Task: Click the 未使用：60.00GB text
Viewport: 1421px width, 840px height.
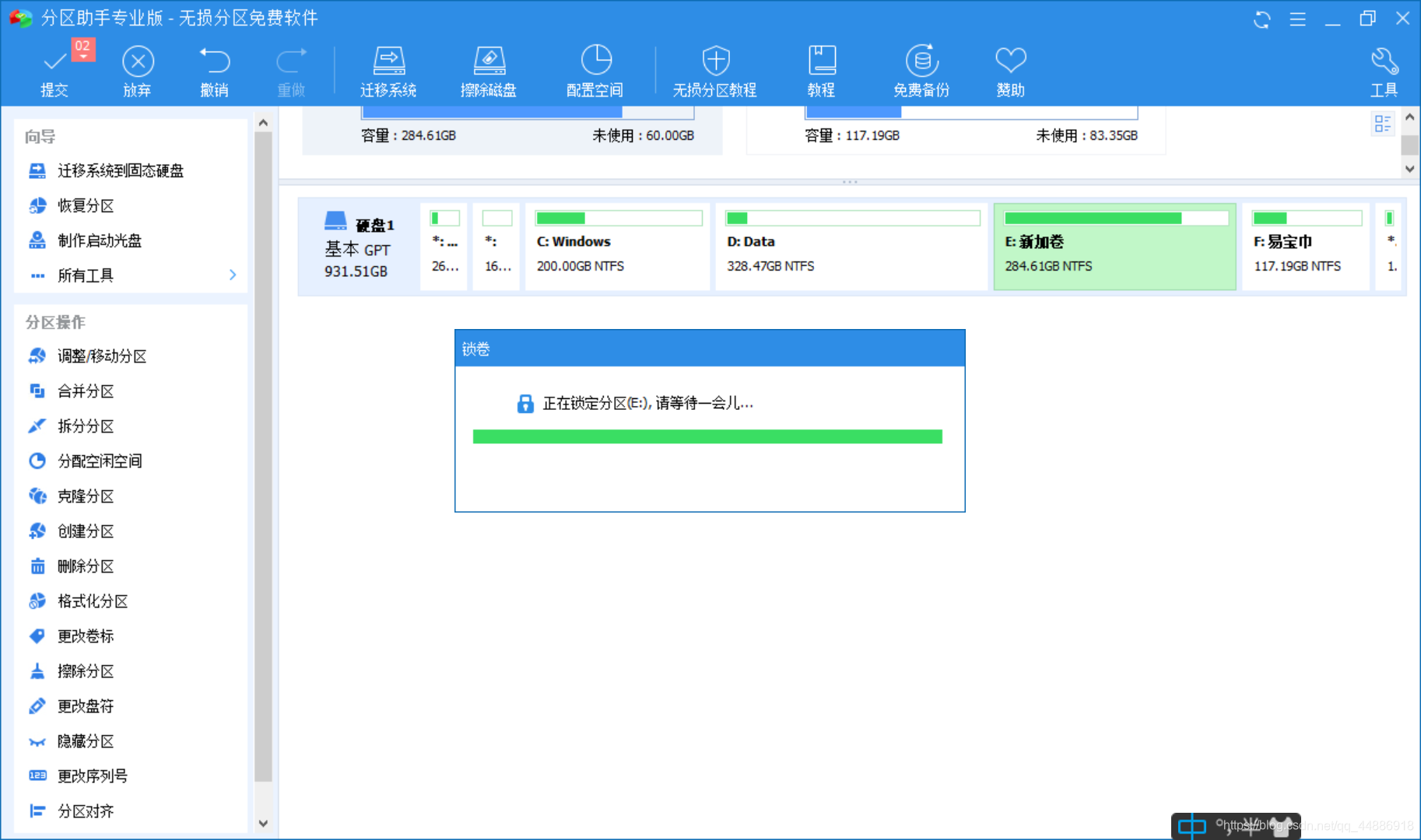Action: (643, 135)
